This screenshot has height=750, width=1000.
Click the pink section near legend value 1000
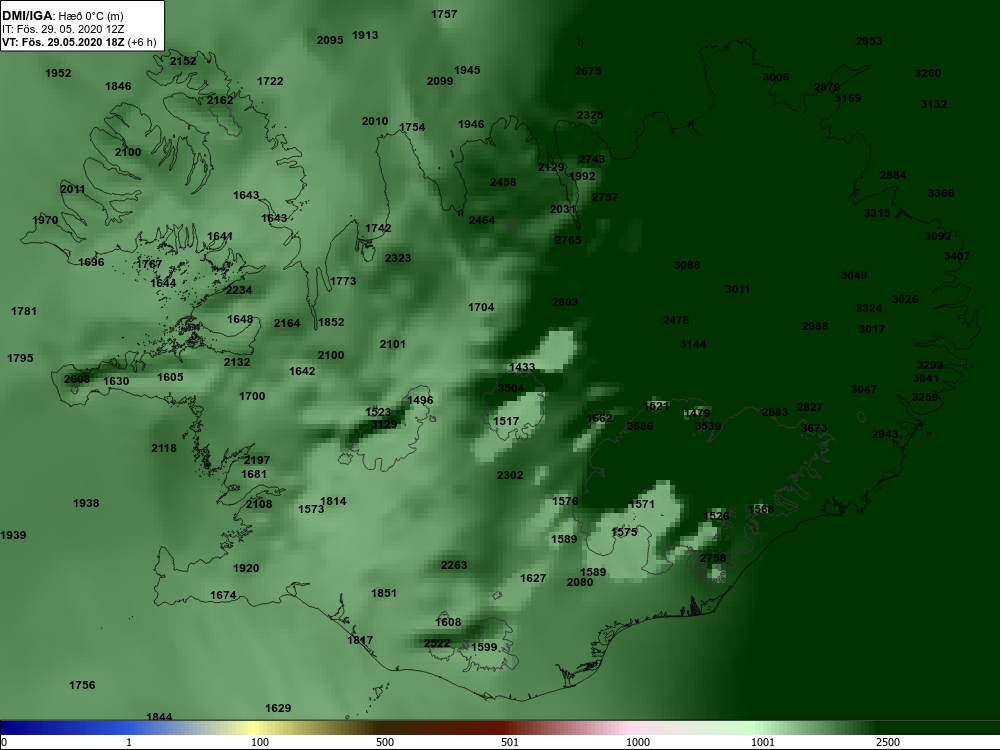(638, 728)
